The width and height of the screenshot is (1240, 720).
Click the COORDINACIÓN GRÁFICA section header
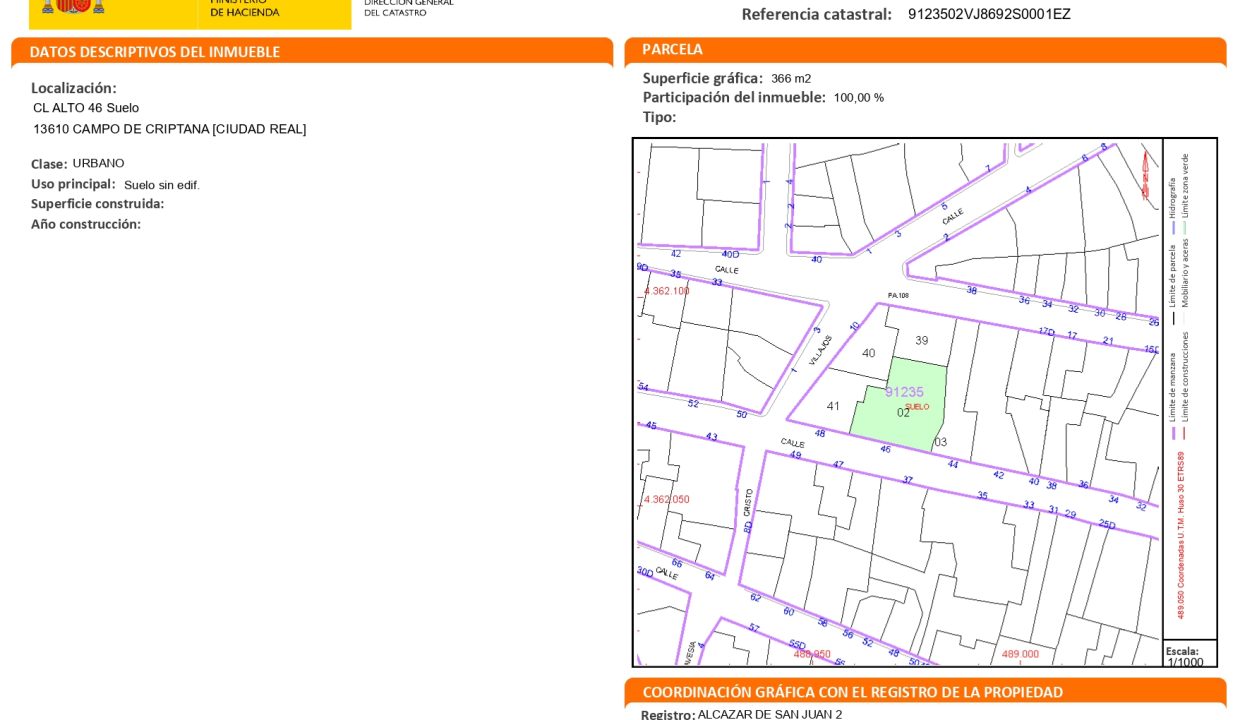(852, 692)
